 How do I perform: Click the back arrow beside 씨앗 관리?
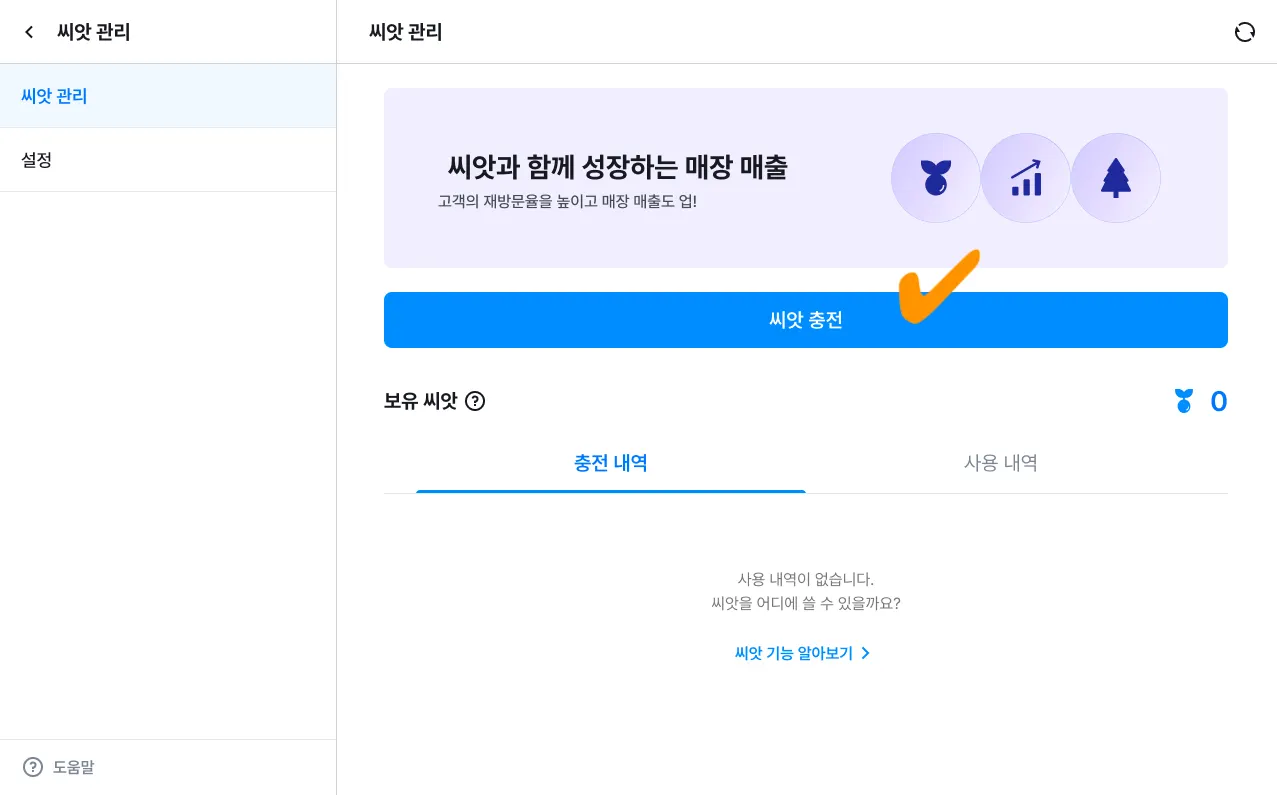click(29, 32)
